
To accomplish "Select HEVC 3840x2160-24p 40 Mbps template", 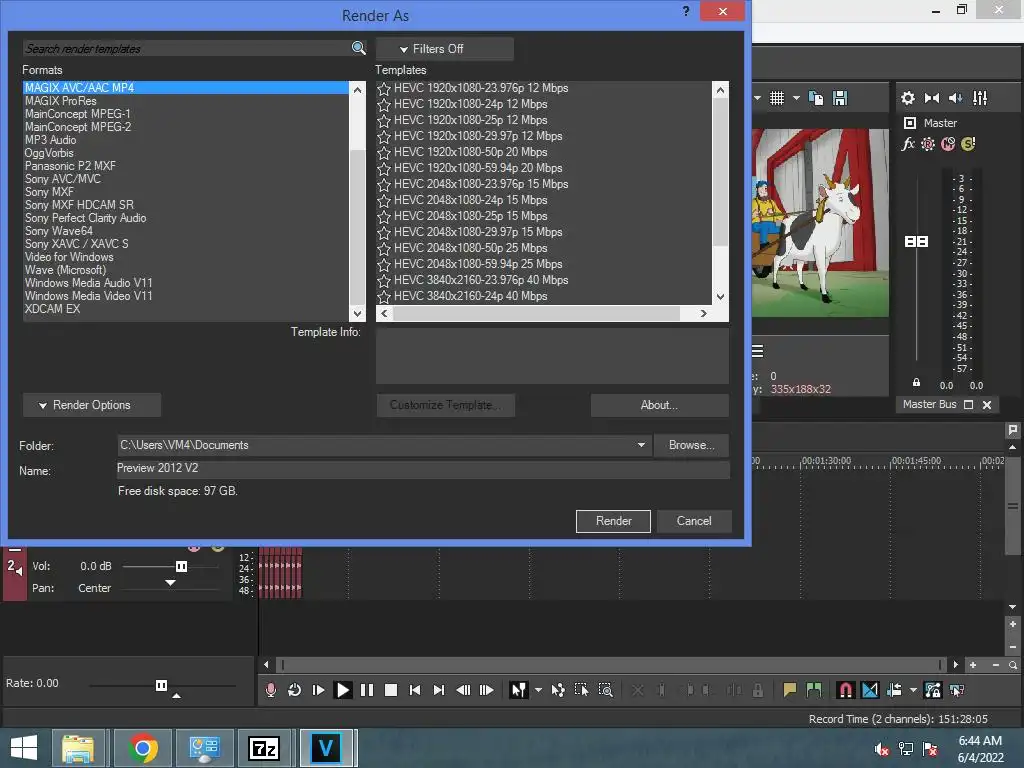I will click(470, 296).
